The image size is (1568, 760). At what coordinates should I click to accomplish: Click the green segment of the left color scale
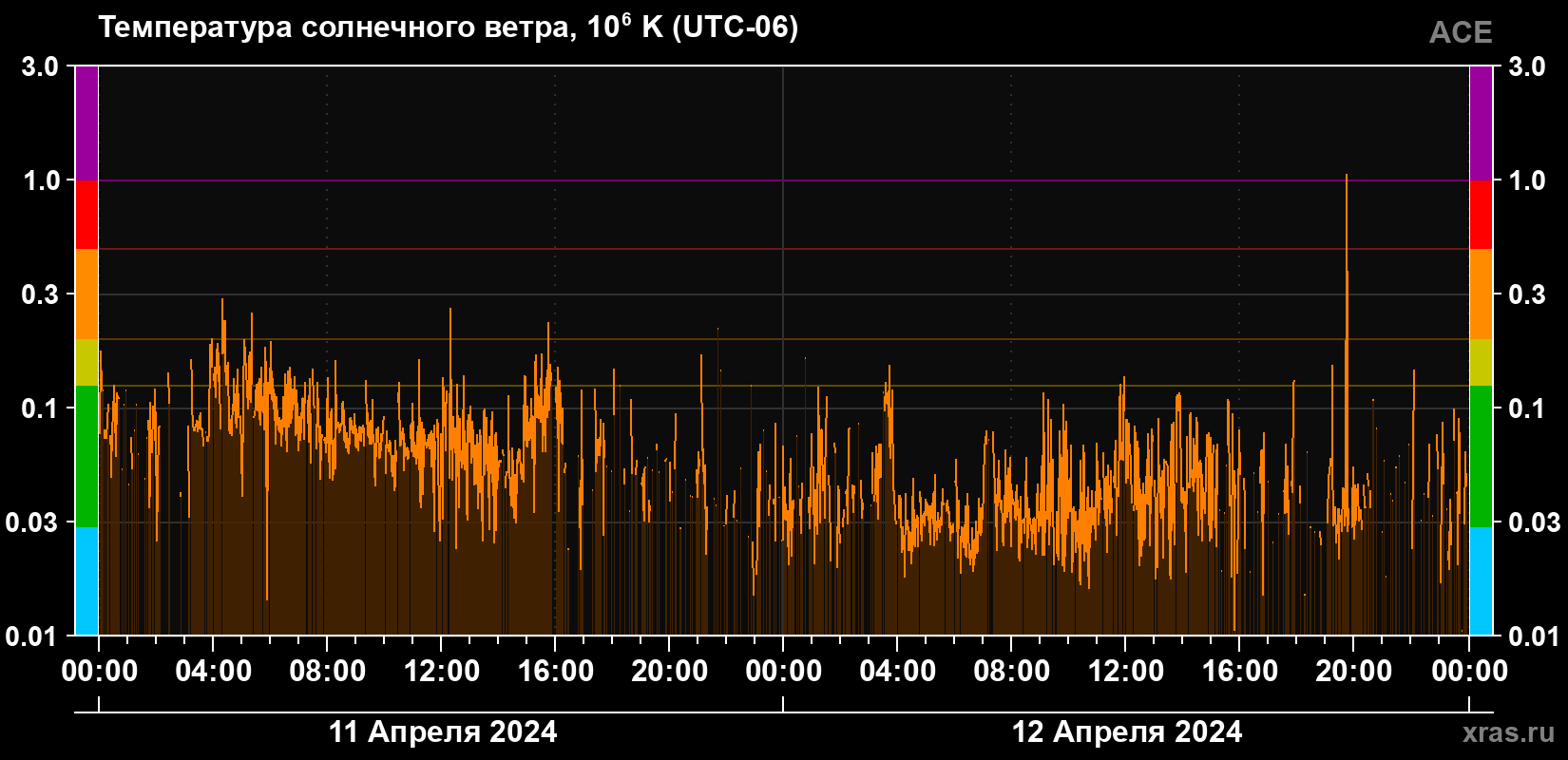tap(86, 456)
